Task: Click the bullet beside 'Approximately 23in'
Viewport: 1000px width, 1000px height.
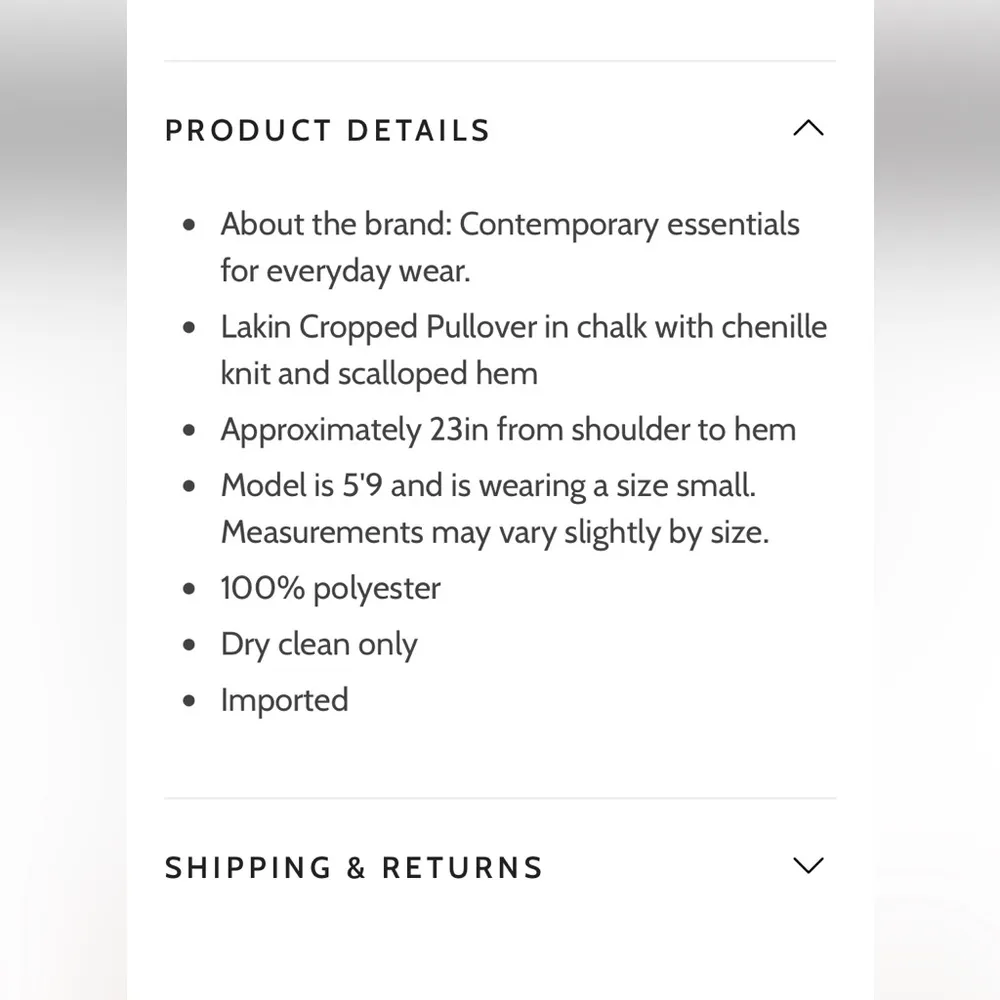Action: coord(190,431)
